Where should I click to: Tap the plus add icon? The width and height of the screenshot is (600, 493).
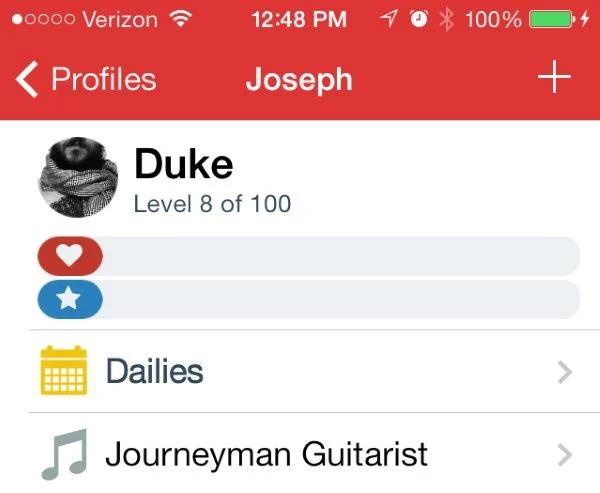553,79
